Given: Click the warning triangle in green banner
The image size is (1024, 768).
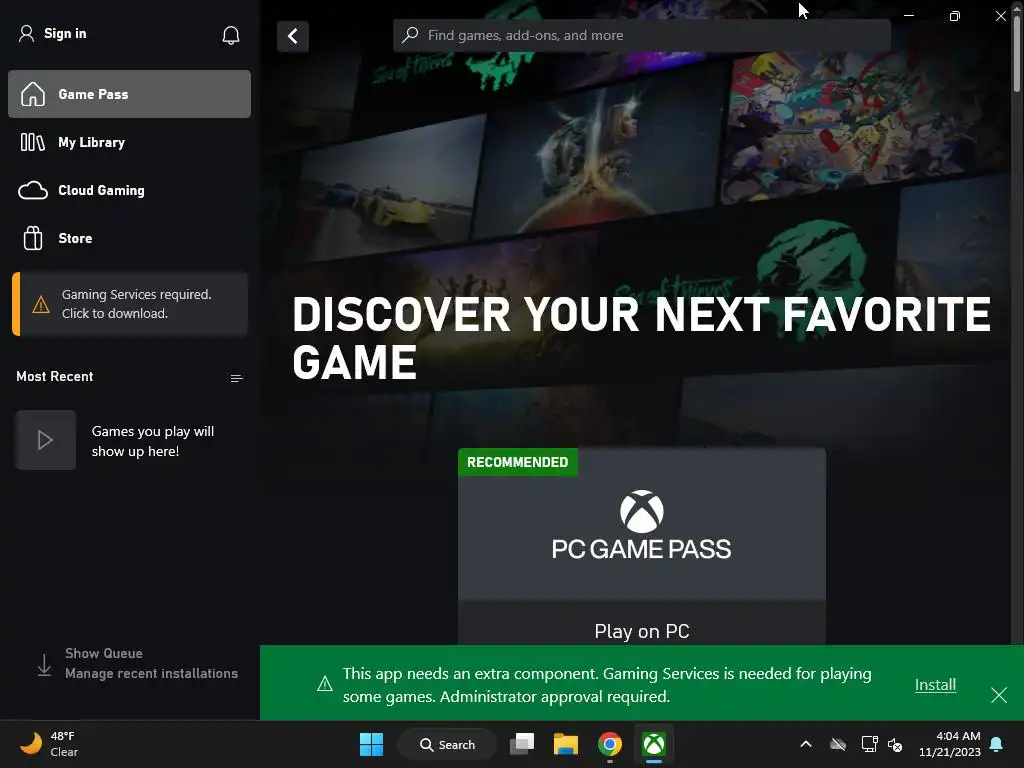Looking at the screenshot, I should [x=325, y=684].
